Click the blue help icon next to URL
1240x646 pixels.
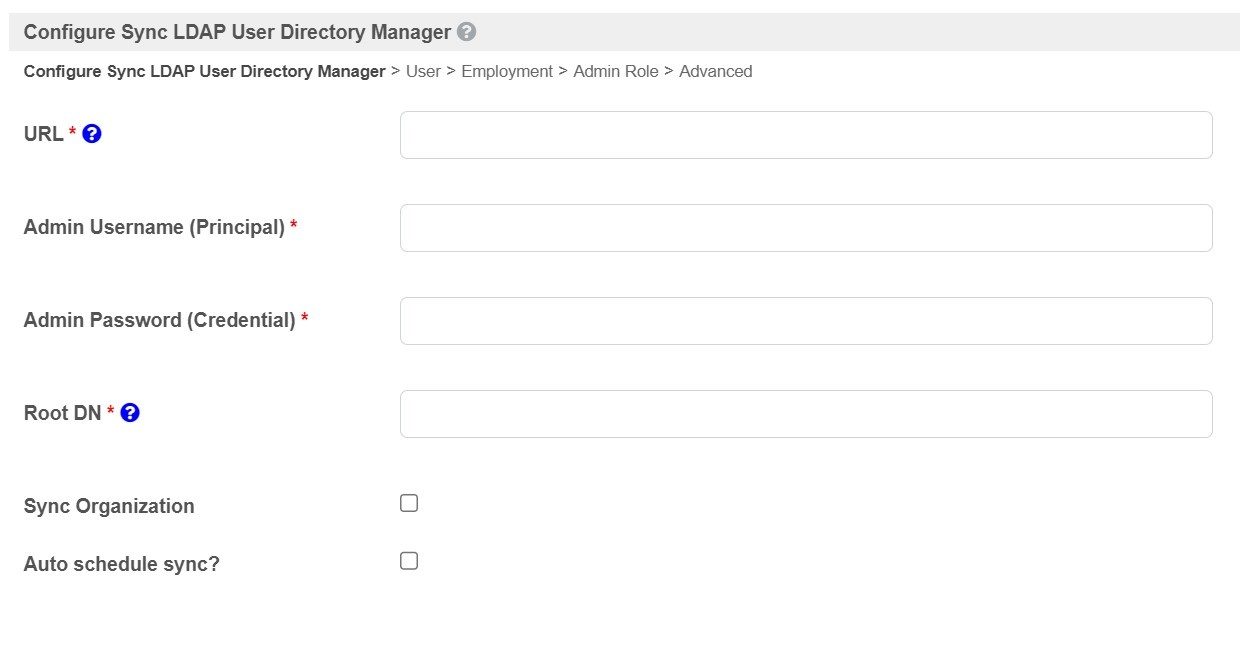[92, 133]
